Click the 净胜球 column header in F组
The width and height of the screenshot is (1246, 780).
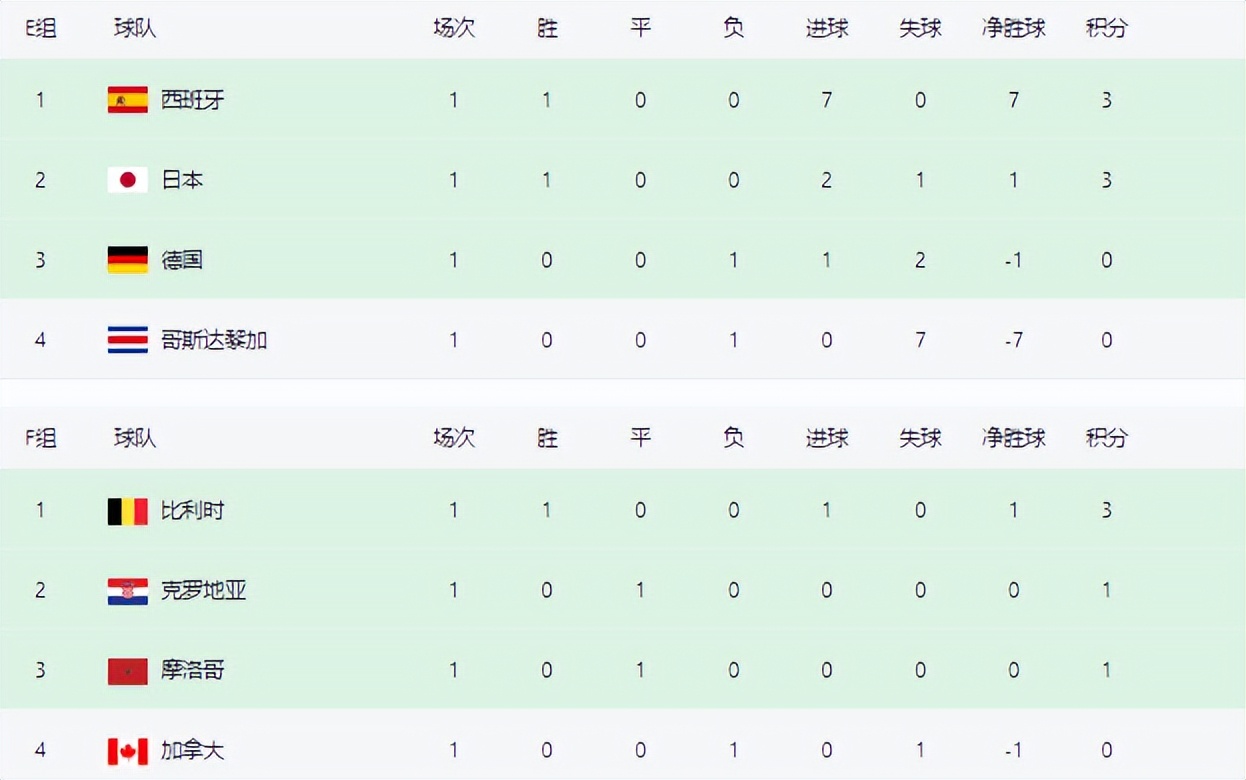(1013, 438)
